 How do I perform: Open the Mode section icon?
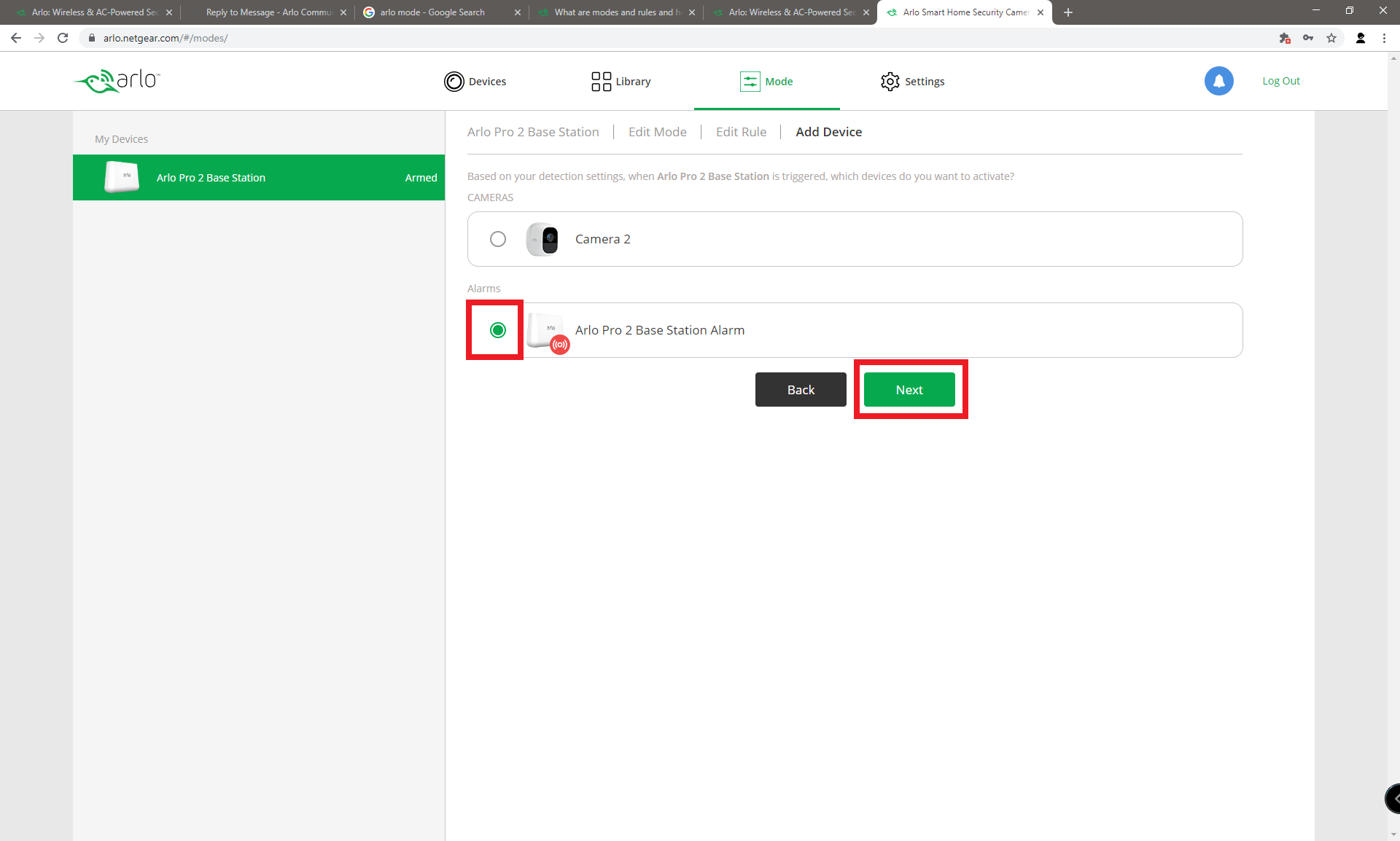[750, 81]
